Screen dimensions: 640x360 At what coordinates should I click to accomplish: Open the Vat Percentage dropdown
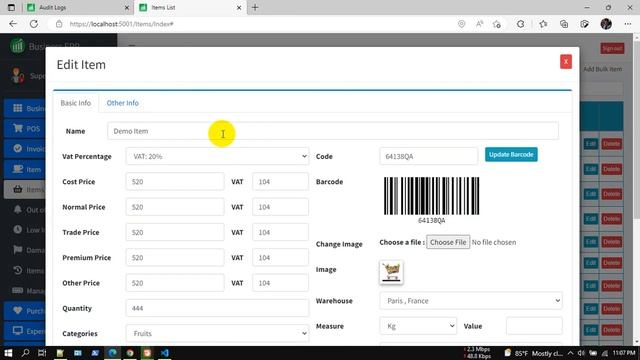click(x=218, y=156)
